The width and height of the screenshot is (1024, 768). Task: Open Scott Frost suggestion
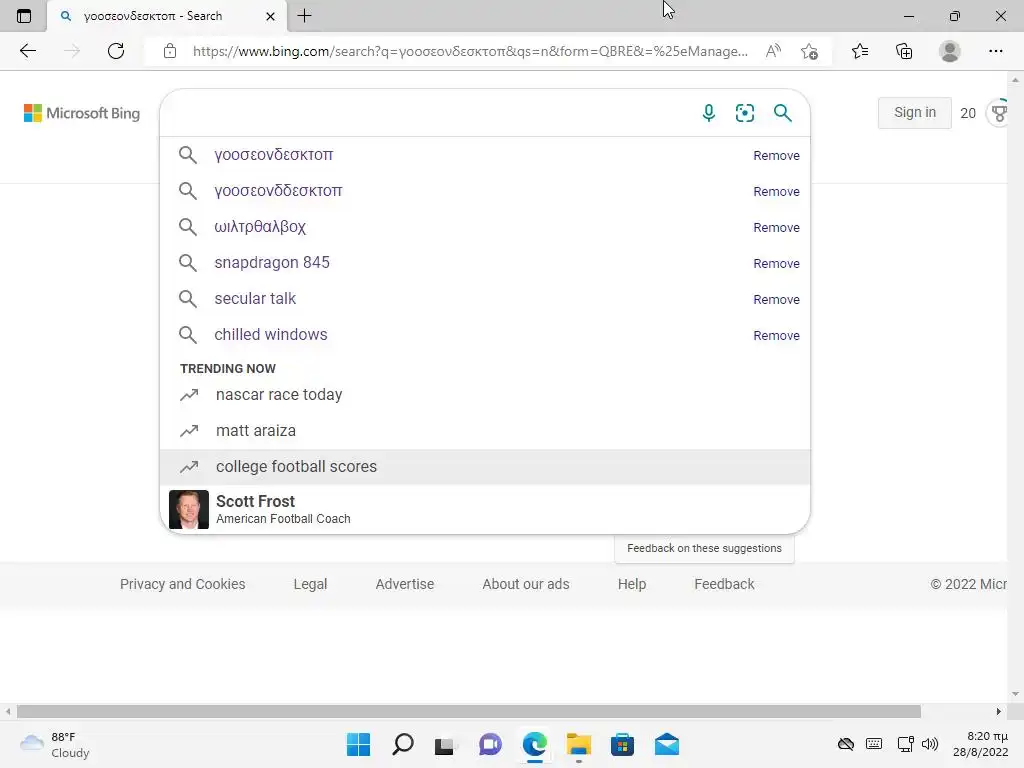[x=485, y=509]
